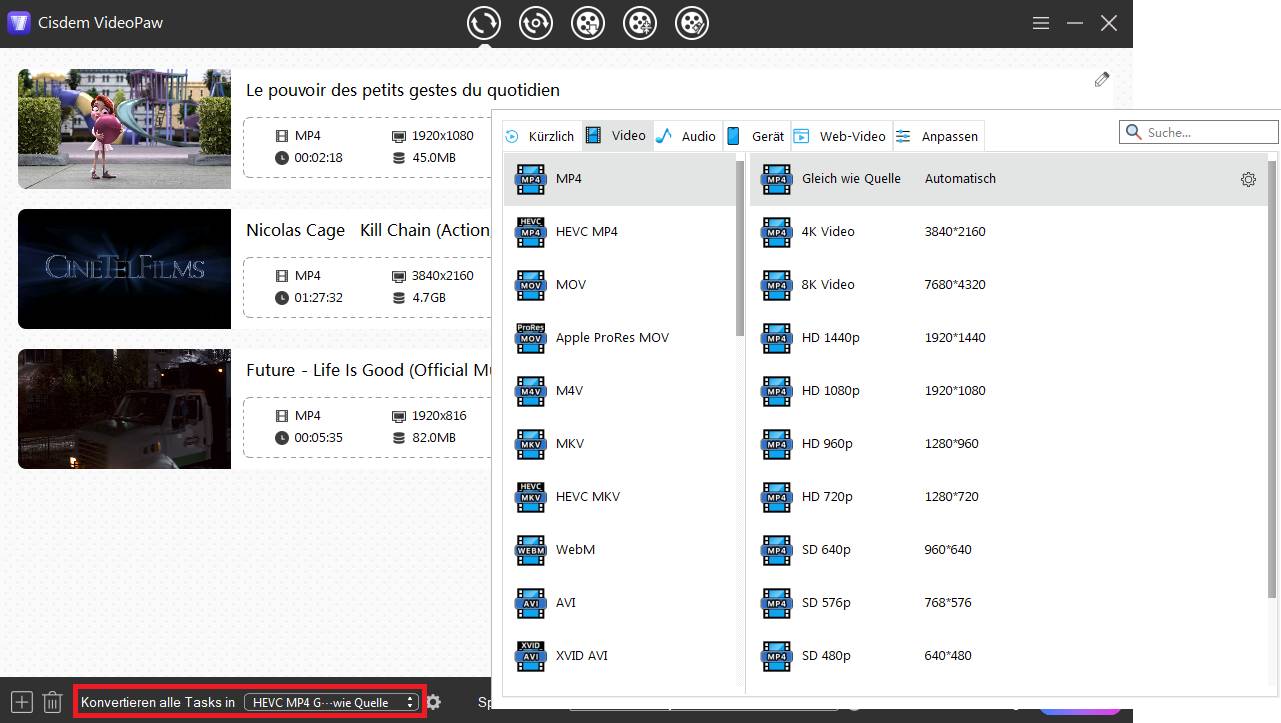Switch to the DVD rip mode icon
Screen dimensions: 1281x723
[536, 23]
